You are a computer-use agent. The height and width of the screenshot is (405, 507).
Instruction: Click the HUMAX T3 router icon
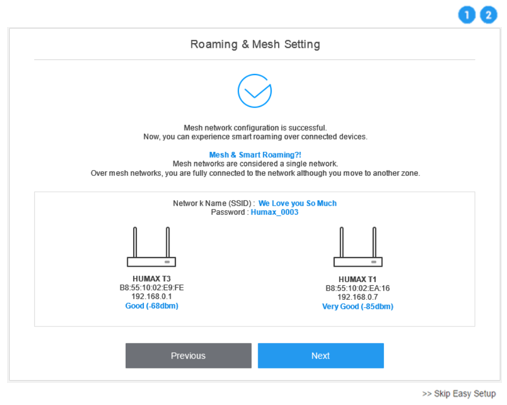click(x=151, y=247)
